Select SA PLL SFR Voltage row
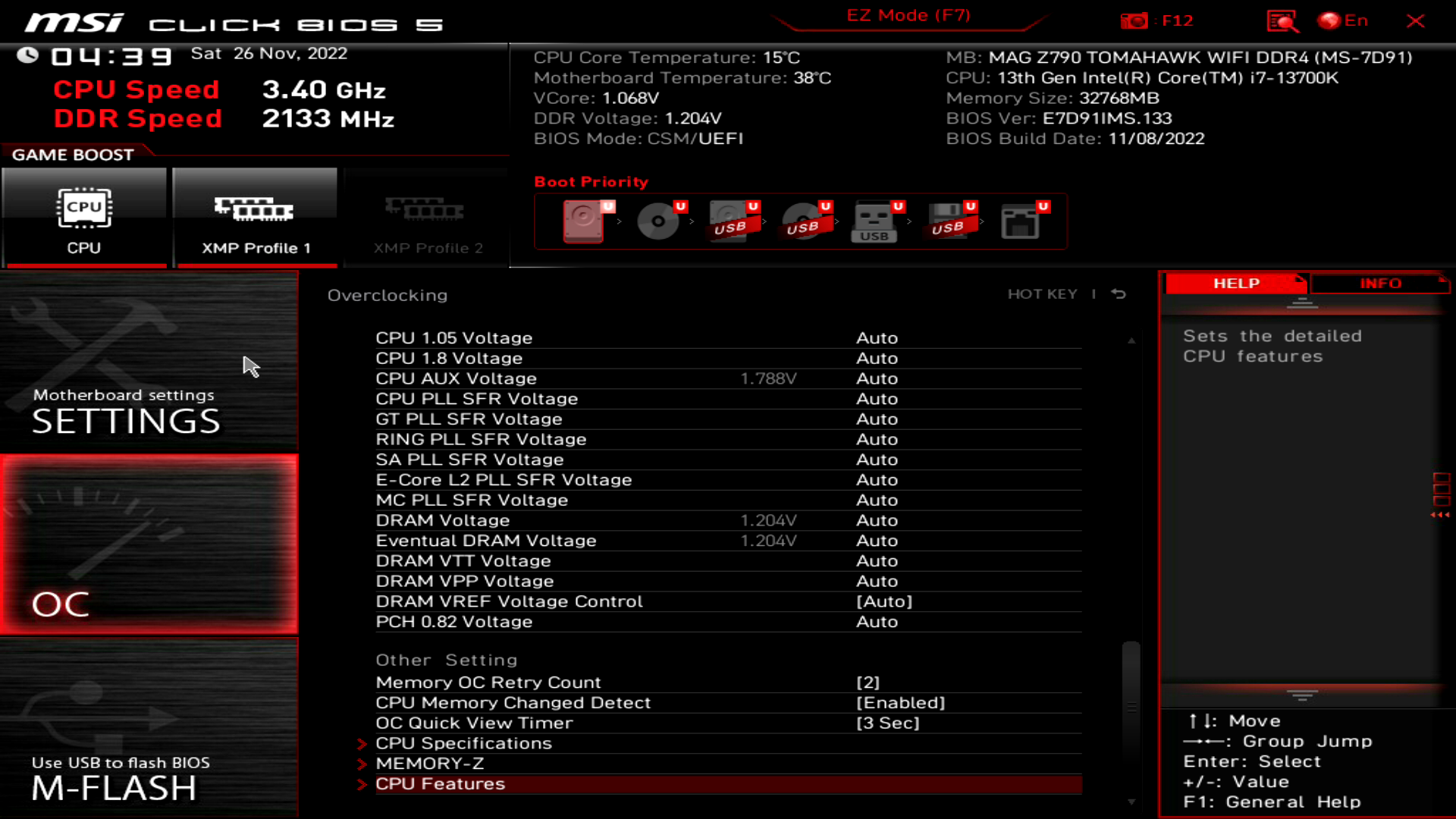This screenshot has width=1456, height=819. pos(728,460)
